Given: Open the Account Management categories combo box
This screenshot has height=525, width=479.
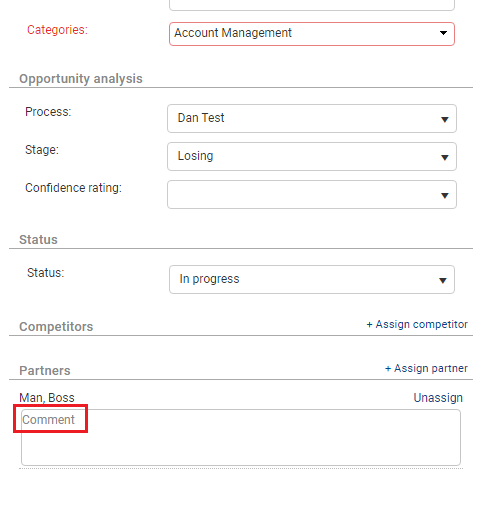Looking at the screenshot, I should [x=312, y=34].
